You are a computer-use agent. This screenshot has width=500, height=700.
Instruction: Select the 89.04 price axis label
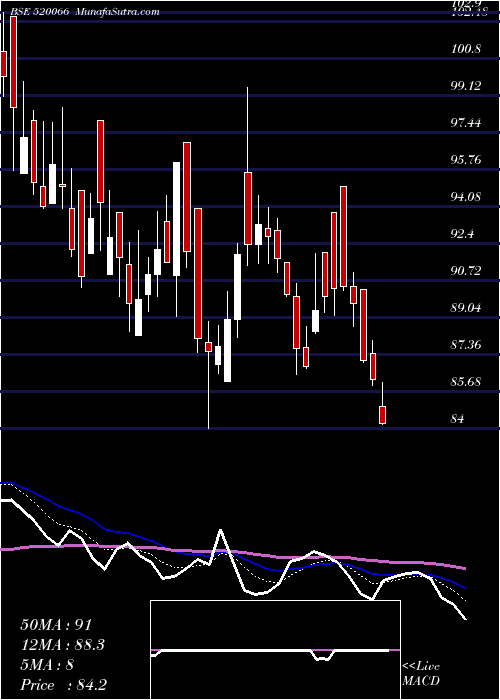pyautogui.click(x=466, y=308)
